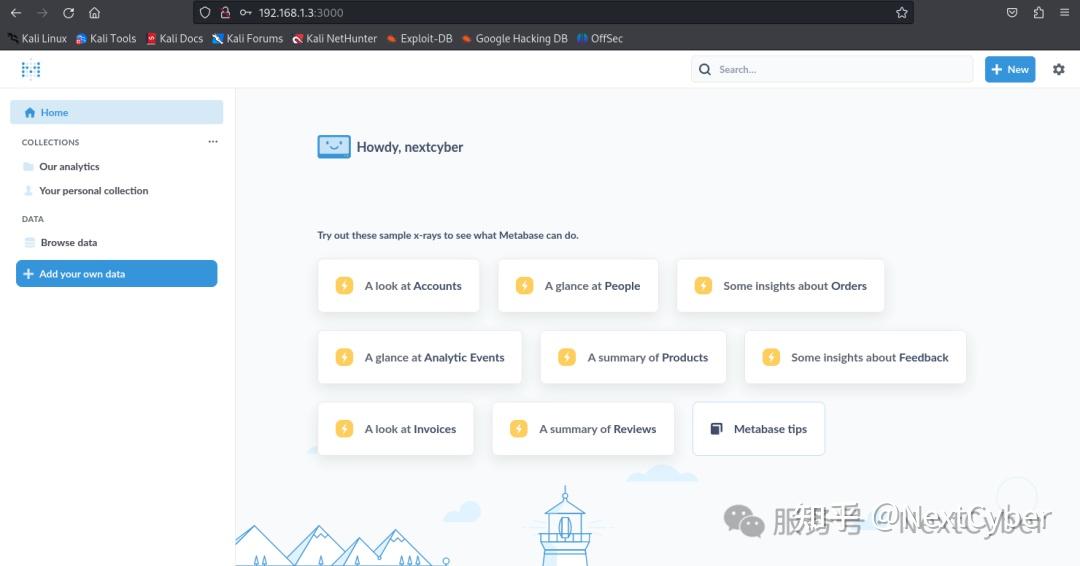
Task: Click the bolt icon on Products card
Action: pyautogui.click(x=567, y=357)
